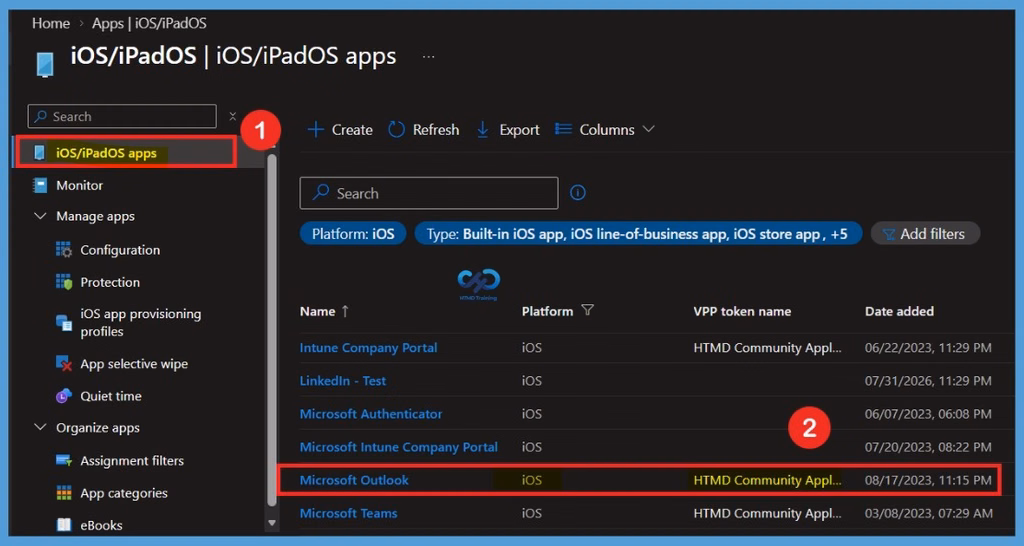Click the iOS app provisioning profiles icon
Image resolution: width=1024 pixels, height=546 pixels.
pyautogui.click(x=64, y=323)
